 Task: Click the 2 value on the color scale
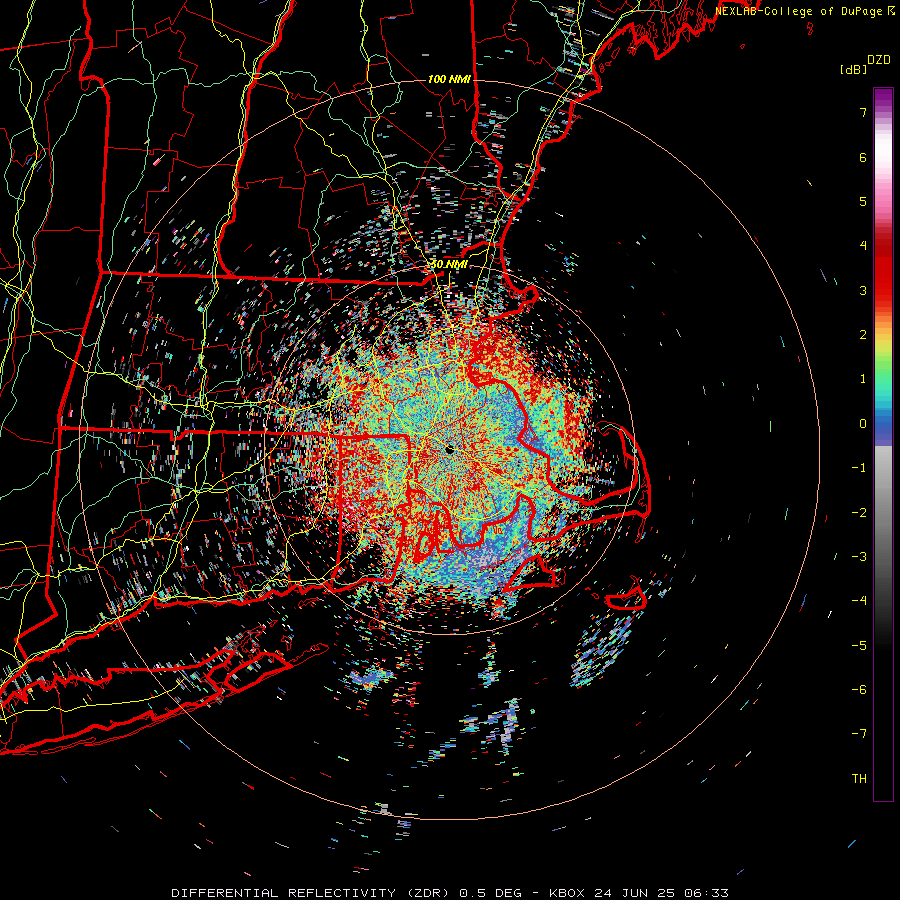(x=863, y=335)
